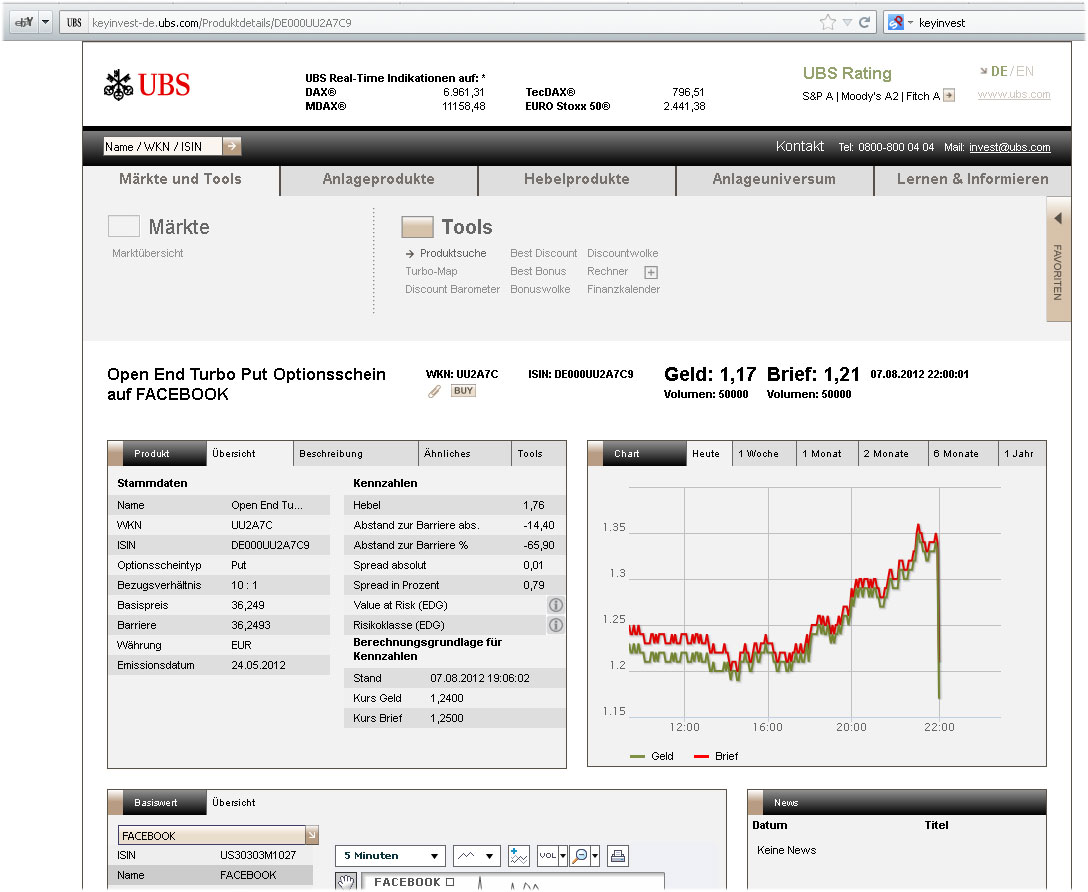Click the add comparison chart icon

[x=518, y=856]
